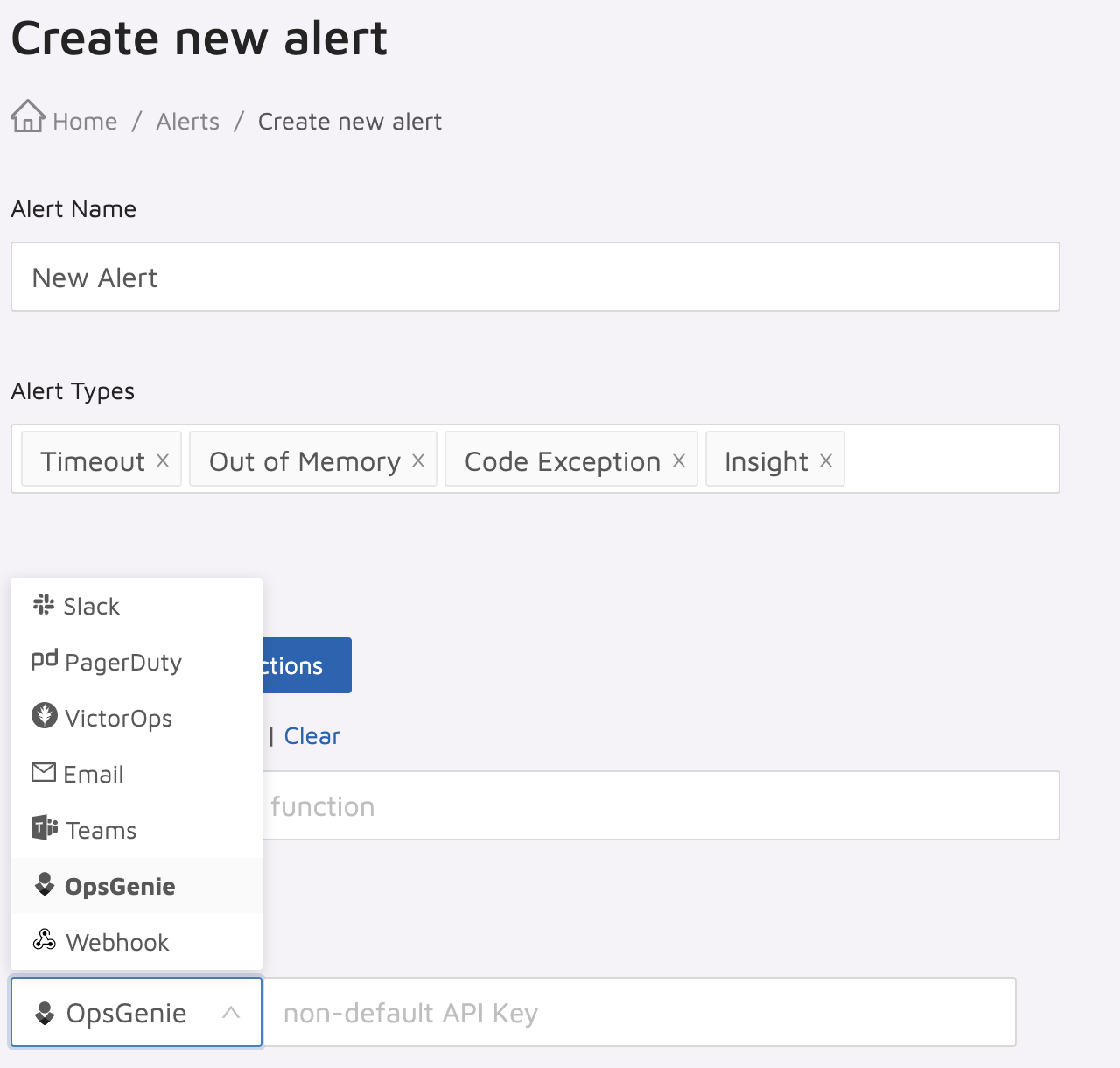
Task: Click the Clear link
Action: coord(312,736)
